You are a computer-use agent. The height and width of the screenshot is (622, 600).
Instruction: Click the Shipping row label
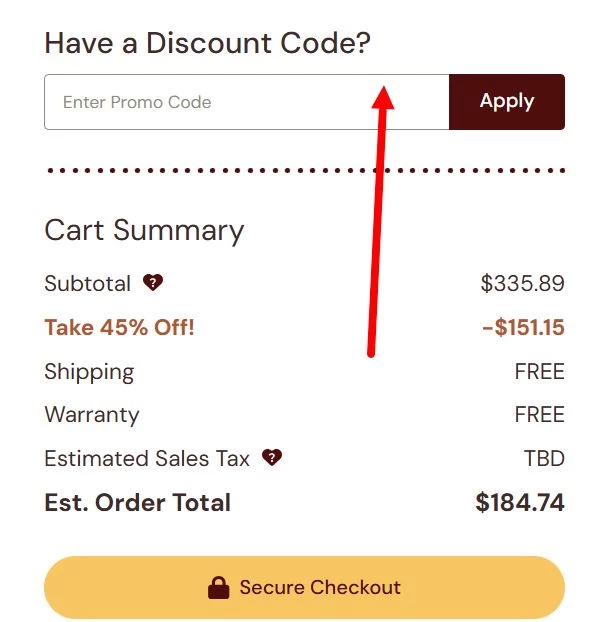(x=89, y=372)
